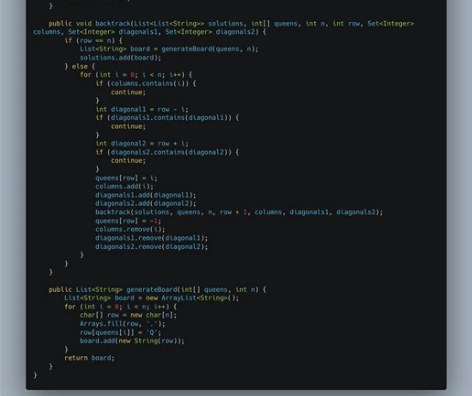Click the 'public void backtrack' method signature line
Viewport: 472px width, 396px height.
(231, 24)
